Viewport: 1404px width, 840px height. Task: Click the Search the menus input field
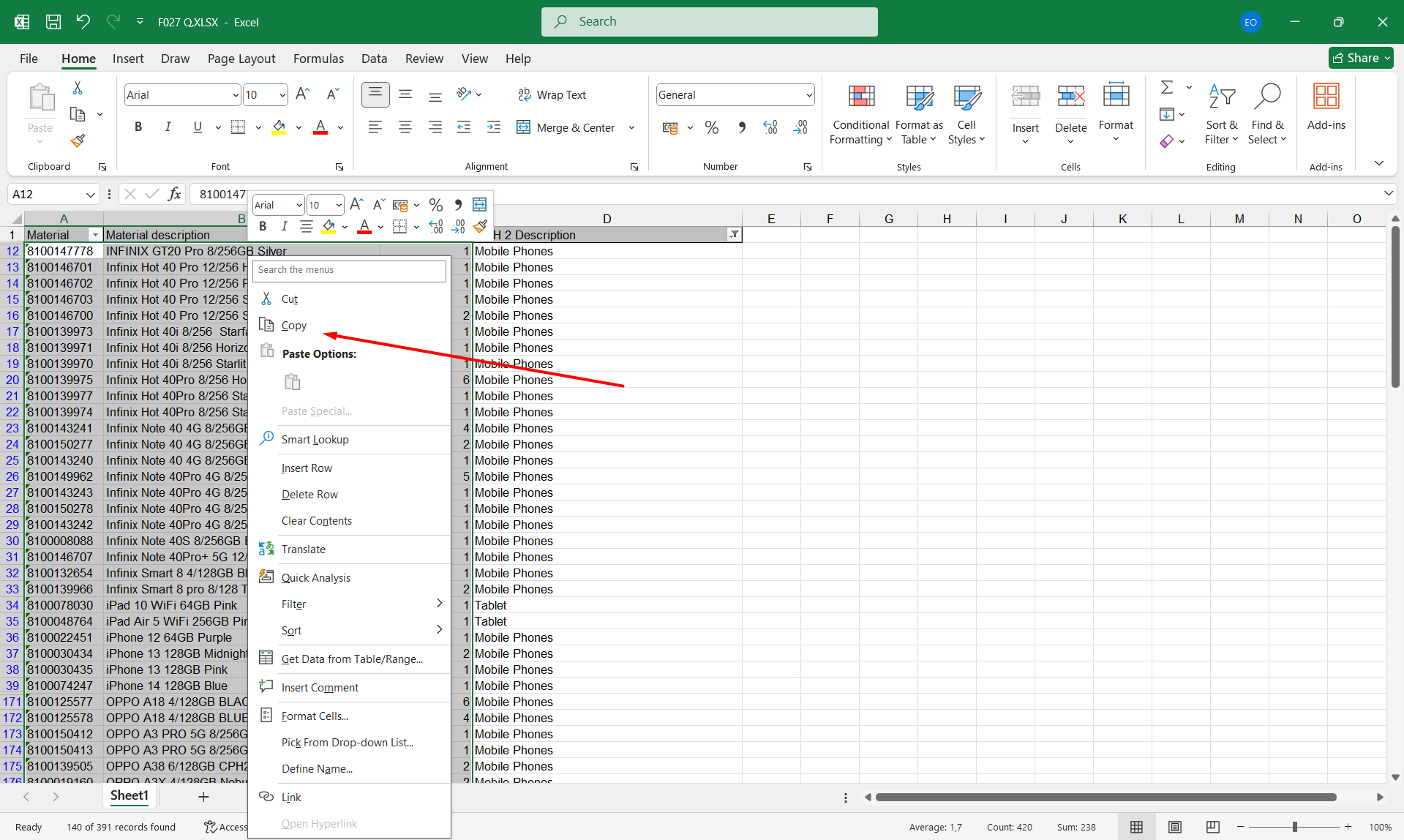tap(349, 270)
